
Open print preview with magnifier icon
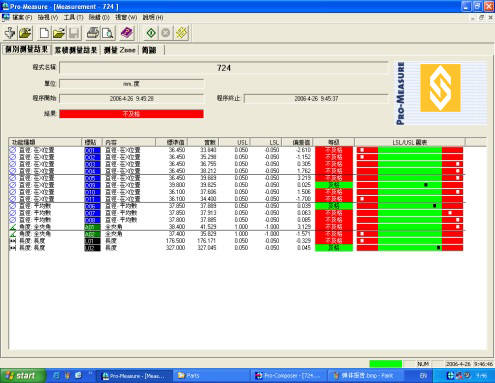pos(108,33)
